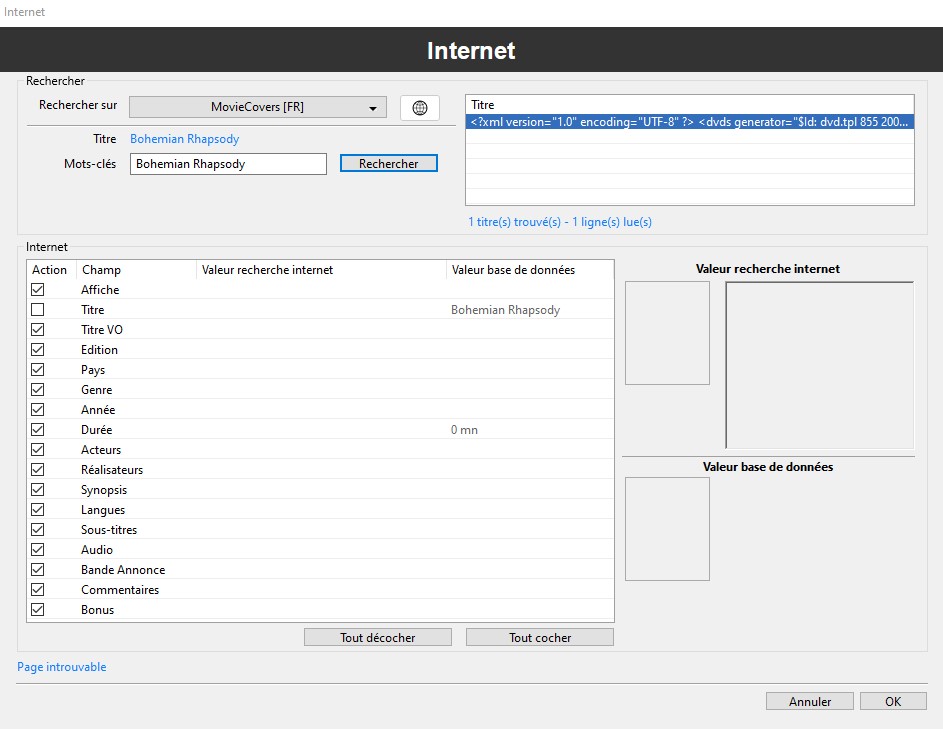The height and width of the screenshot is (729, 943).
Task: Click the globe icon next to MovieCovers
Action: pyautogui.click(x=420, y=108)
